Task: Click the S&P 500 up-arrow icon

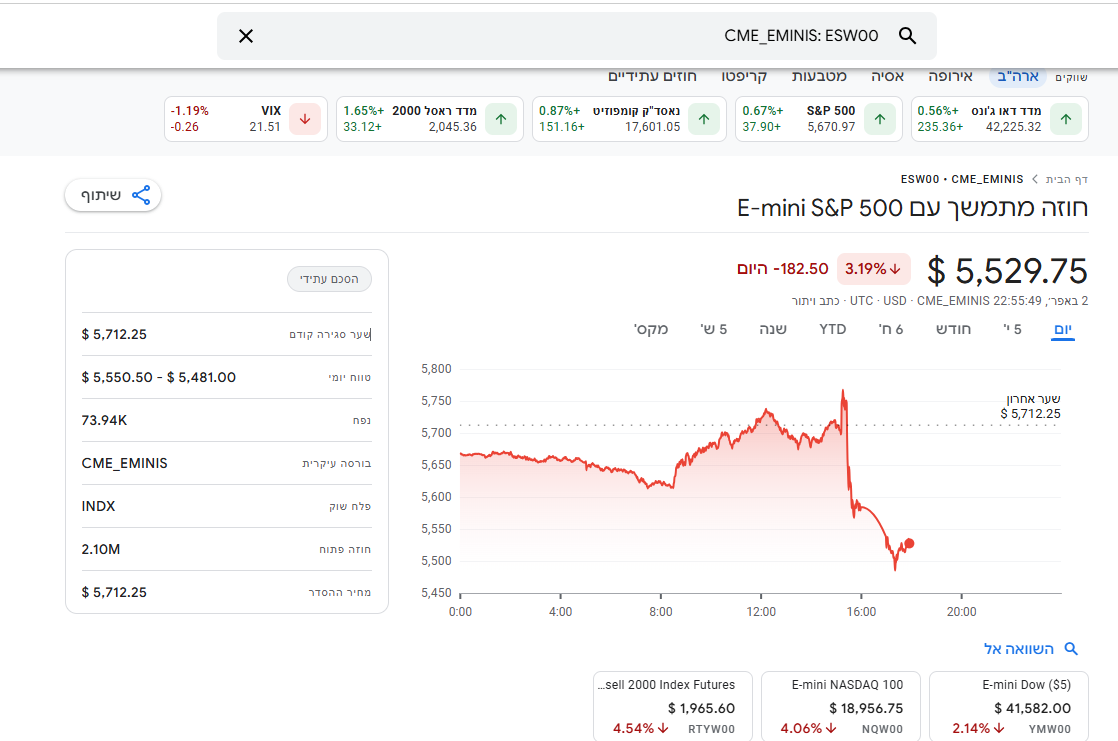Action: pos(880,119)
